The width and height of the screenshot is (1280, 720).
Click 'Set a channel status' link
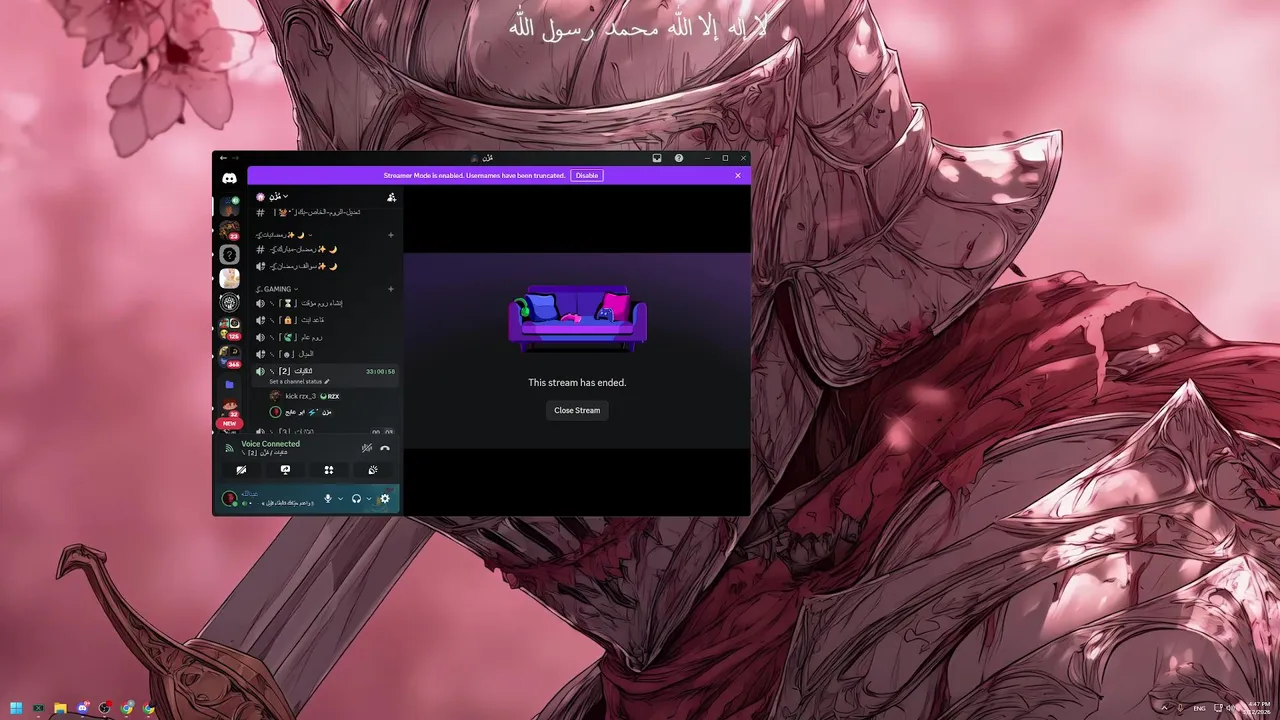299,382
